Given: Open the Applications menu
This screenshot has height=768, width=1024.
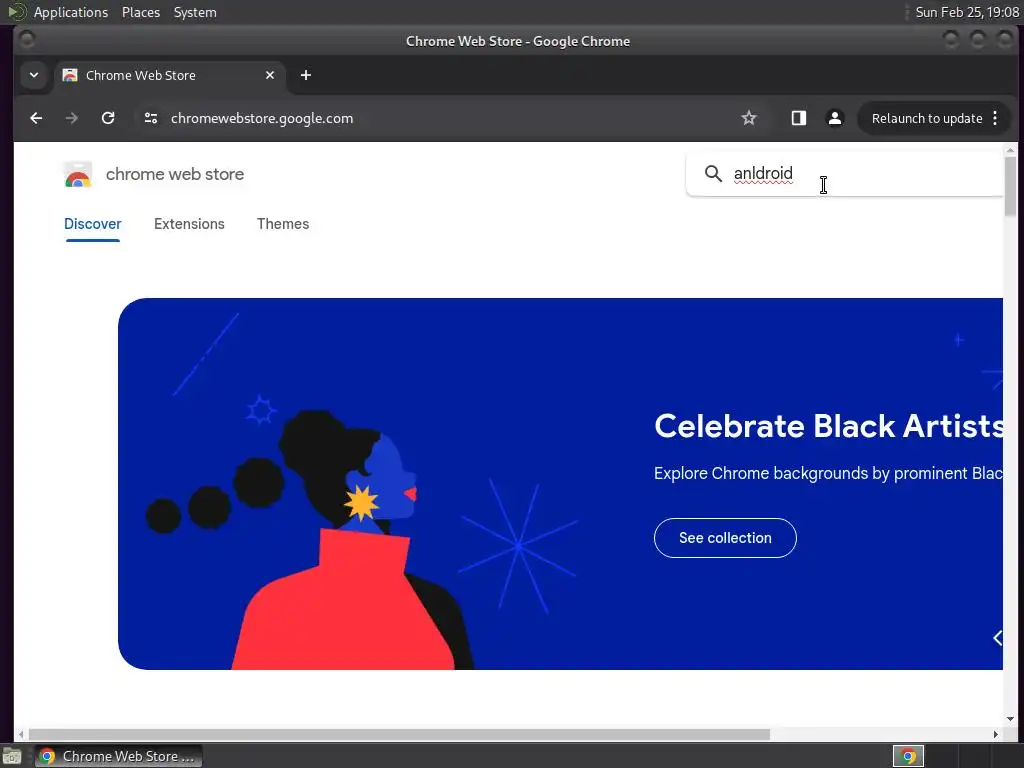Looking at the screenshot, I should (x=71, y=12).
